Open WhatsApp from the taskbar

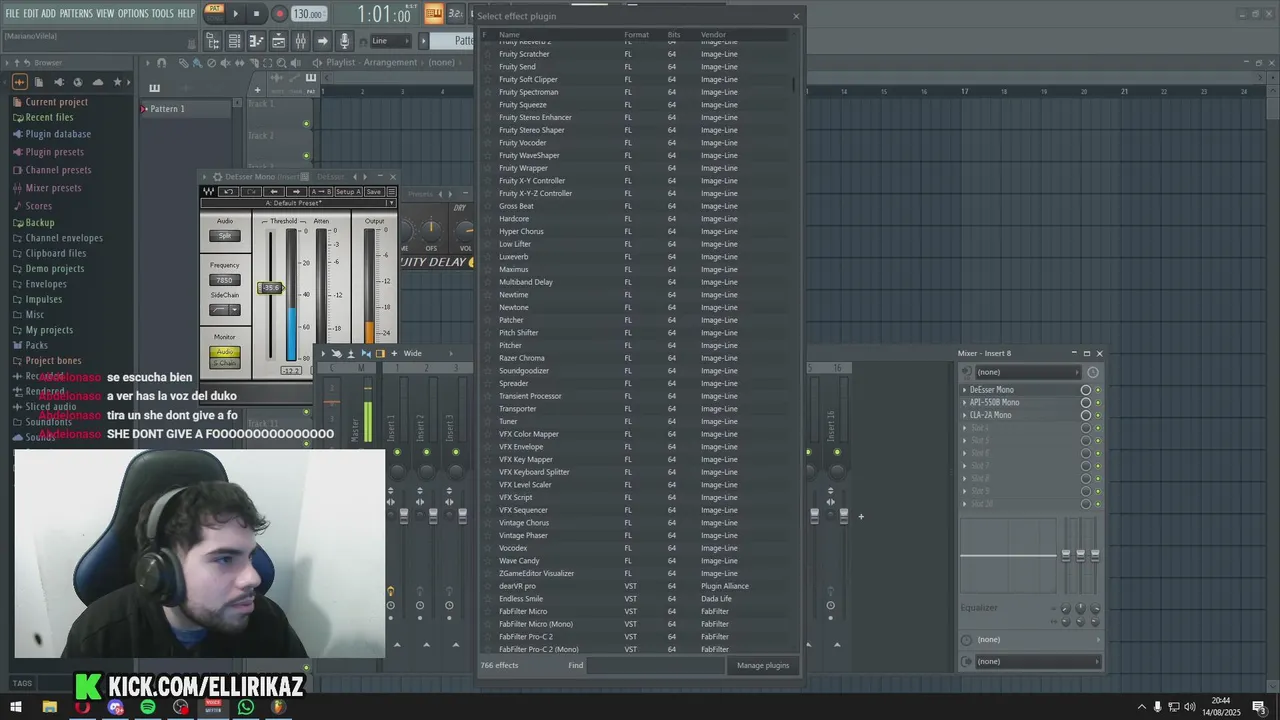click(x=245, y=707)
